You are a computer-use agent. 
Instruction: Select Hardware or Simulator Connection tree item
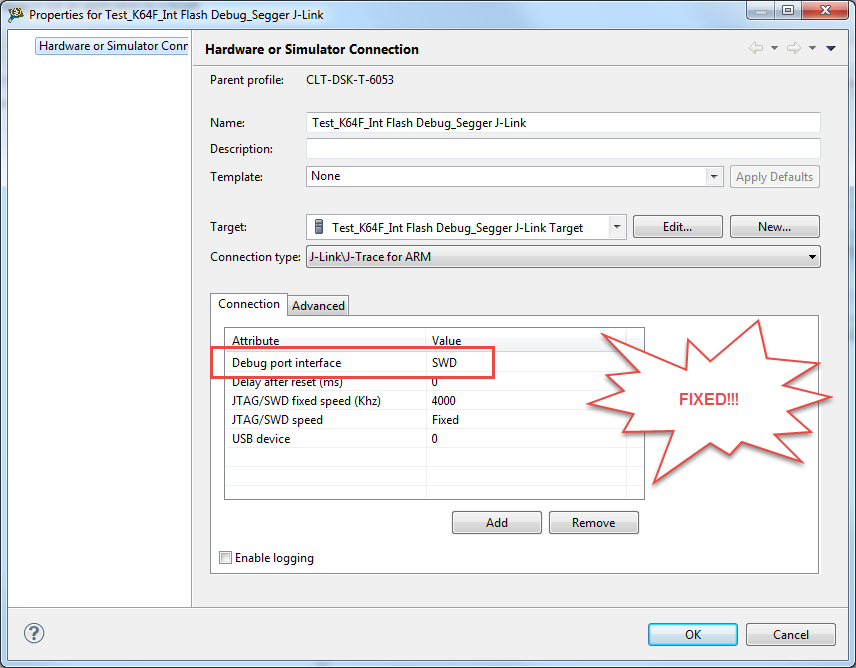[x=112, y=46]
